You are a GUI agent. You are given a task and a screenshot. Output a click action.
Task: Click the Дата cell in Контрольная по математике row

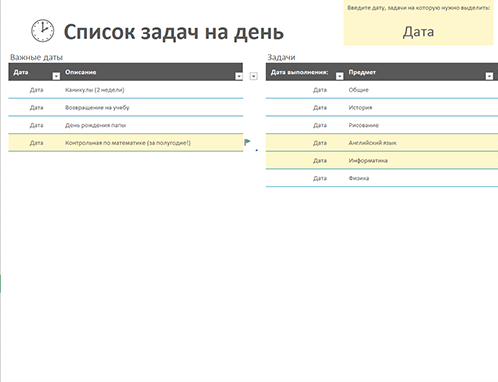click(36, 143)
